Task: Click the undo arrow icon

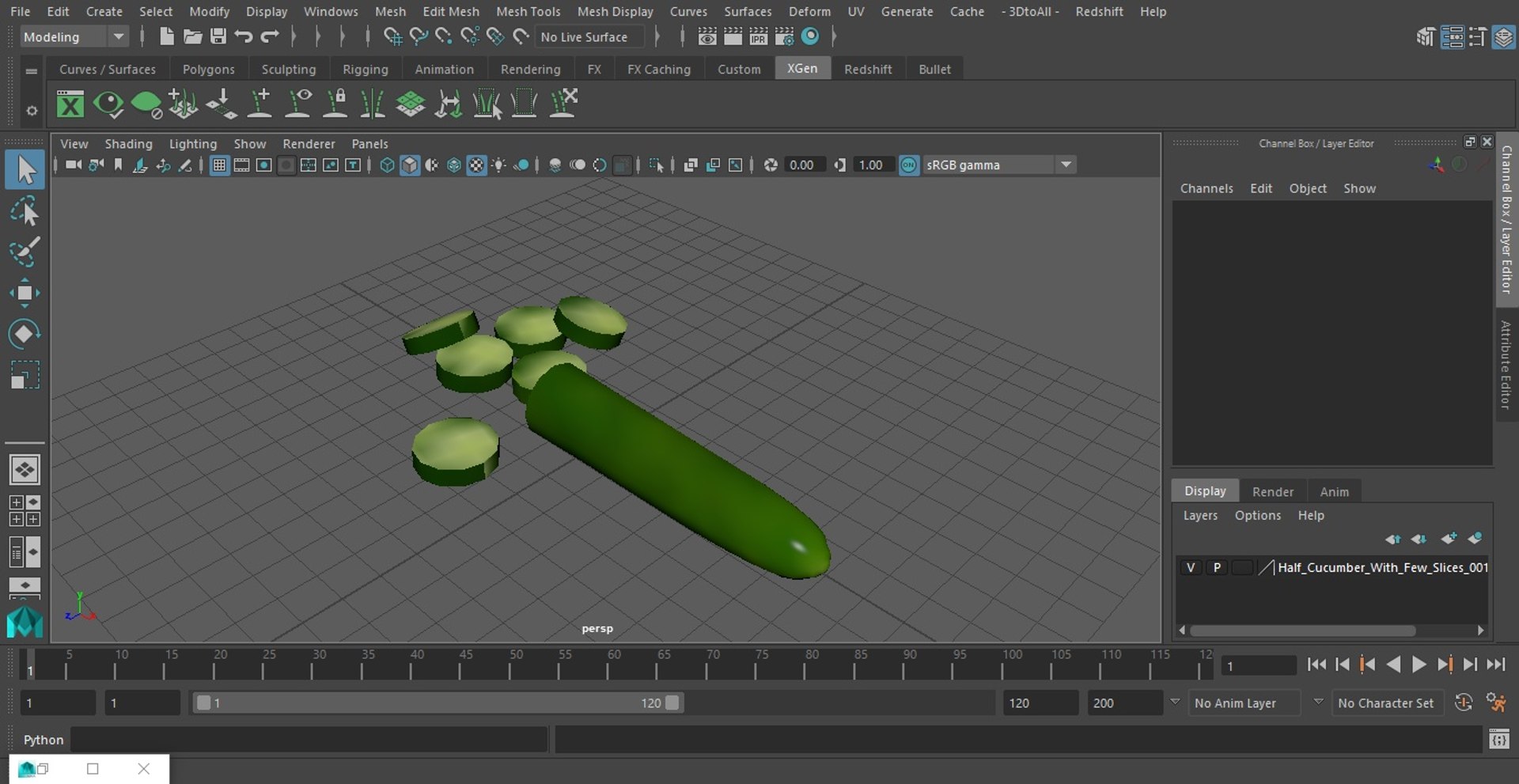Action: point(244,36)
